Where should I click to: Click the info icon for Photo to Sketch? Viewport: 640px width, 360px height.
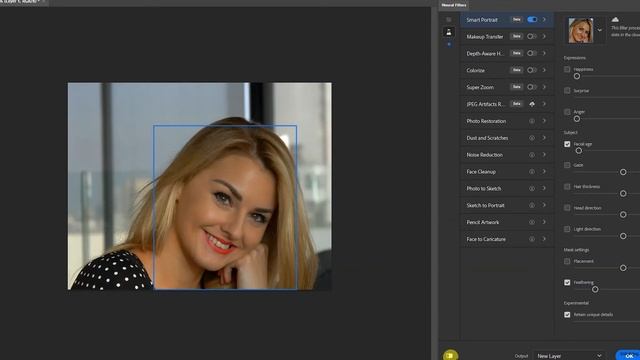pos(532,189)
